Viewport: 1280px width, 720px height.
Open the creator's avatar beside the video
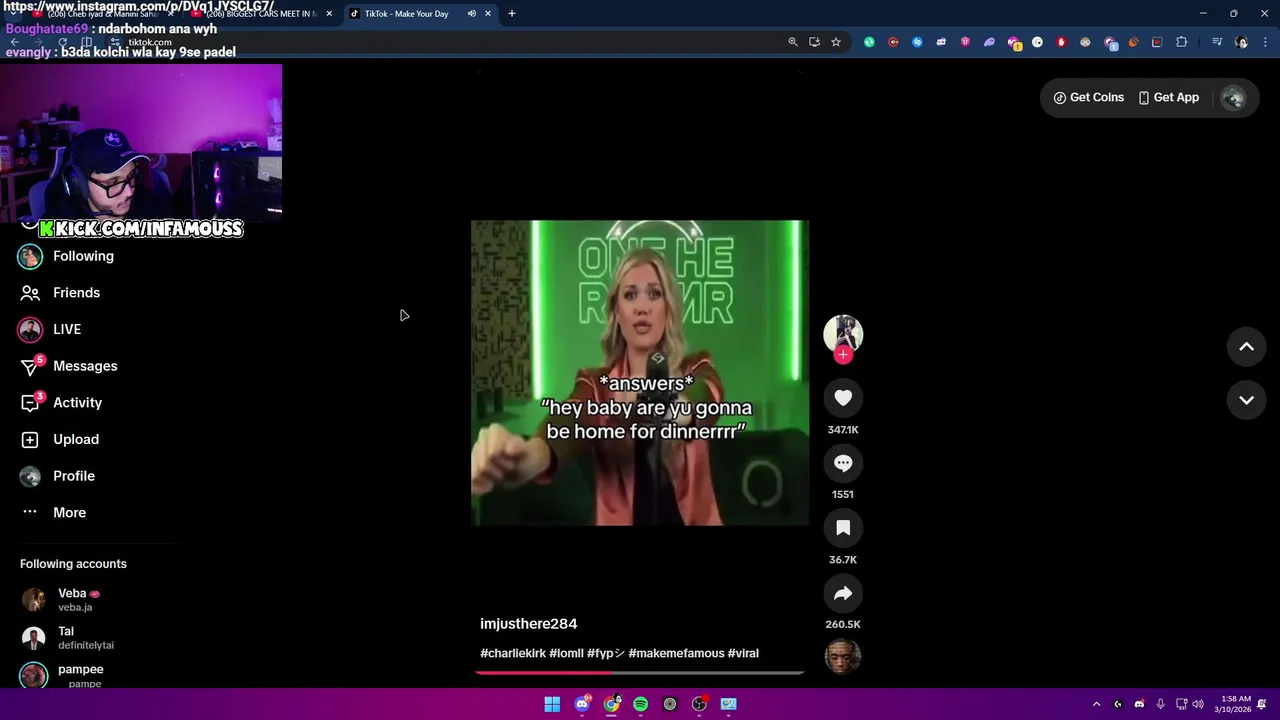click(843, 333)
